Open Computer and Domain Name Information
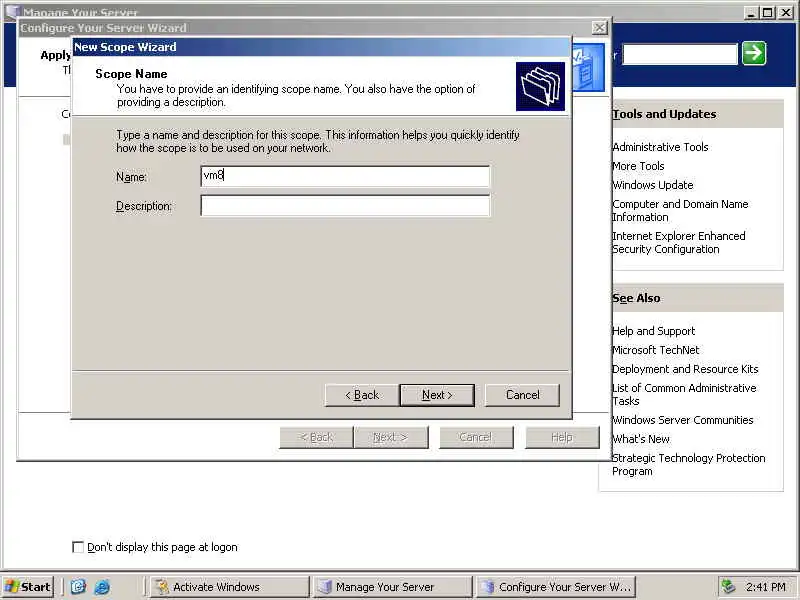The height and width of the screenshot is (600, 800). click(x=680, y=210)
